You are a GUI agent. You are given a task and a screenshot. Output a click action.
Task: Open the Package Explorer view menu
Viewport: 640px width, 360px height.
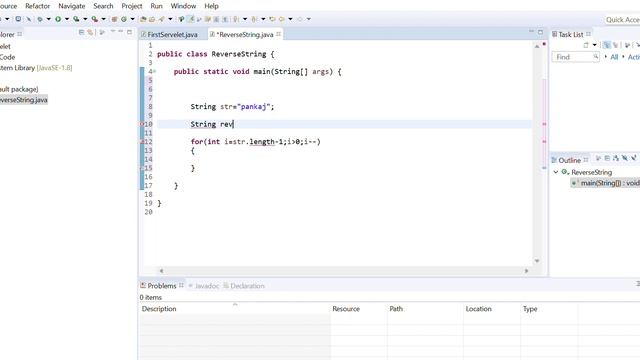tap(113, 31)
